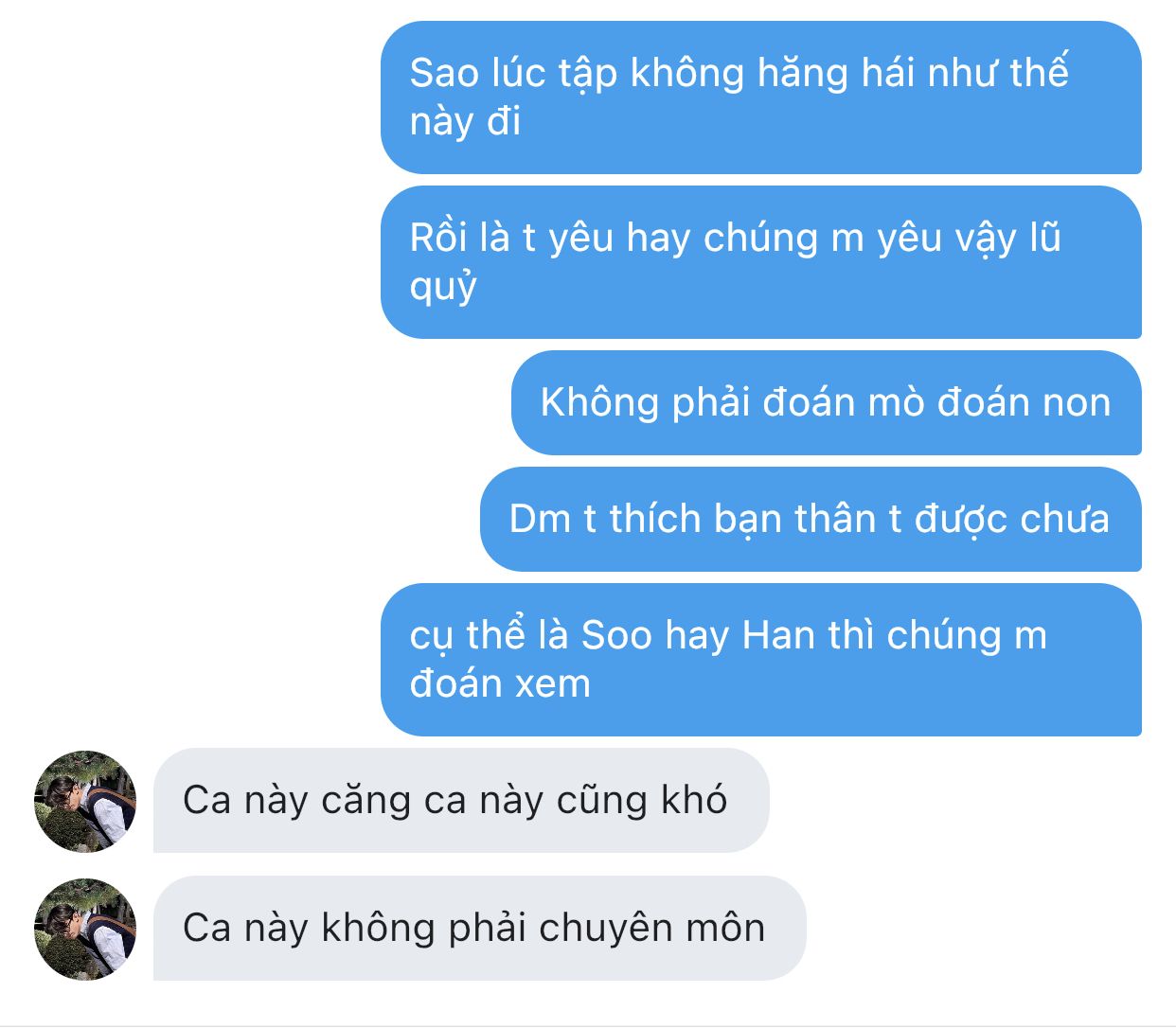The width and height of the screenshot is (1176, 1028).
Task: Select the "Không phải đoán mò đoán non" bubble
Action: pos(827,403)
